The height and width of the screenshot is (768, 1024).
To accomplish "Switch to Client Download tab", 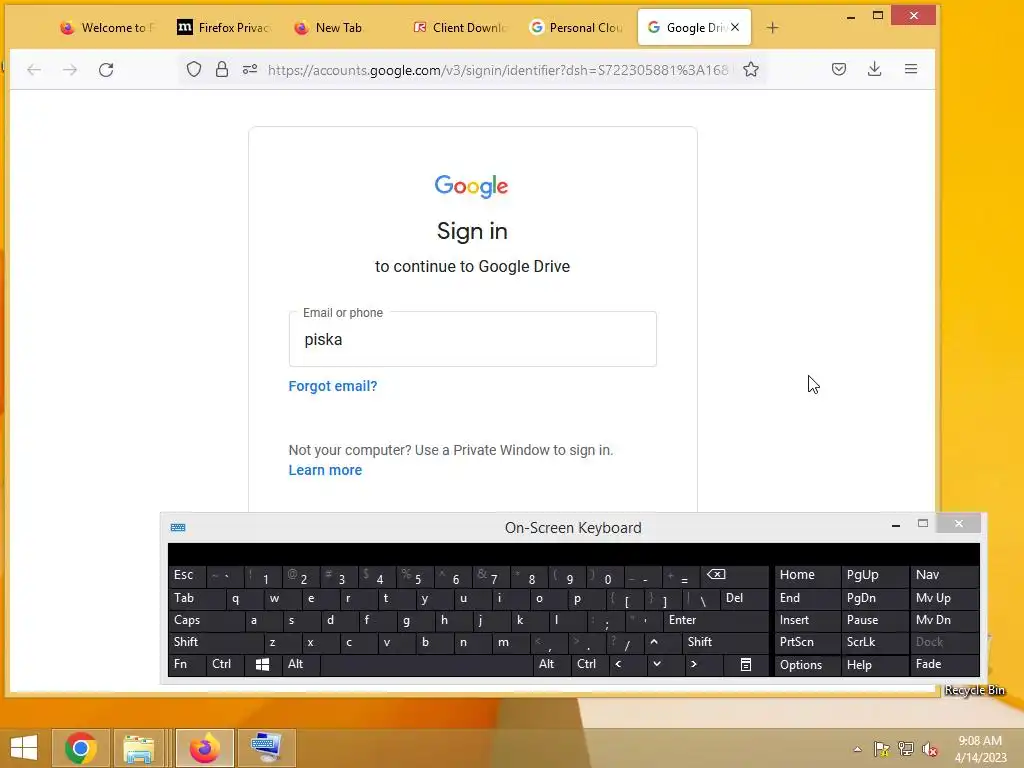I will pos(457,27).
